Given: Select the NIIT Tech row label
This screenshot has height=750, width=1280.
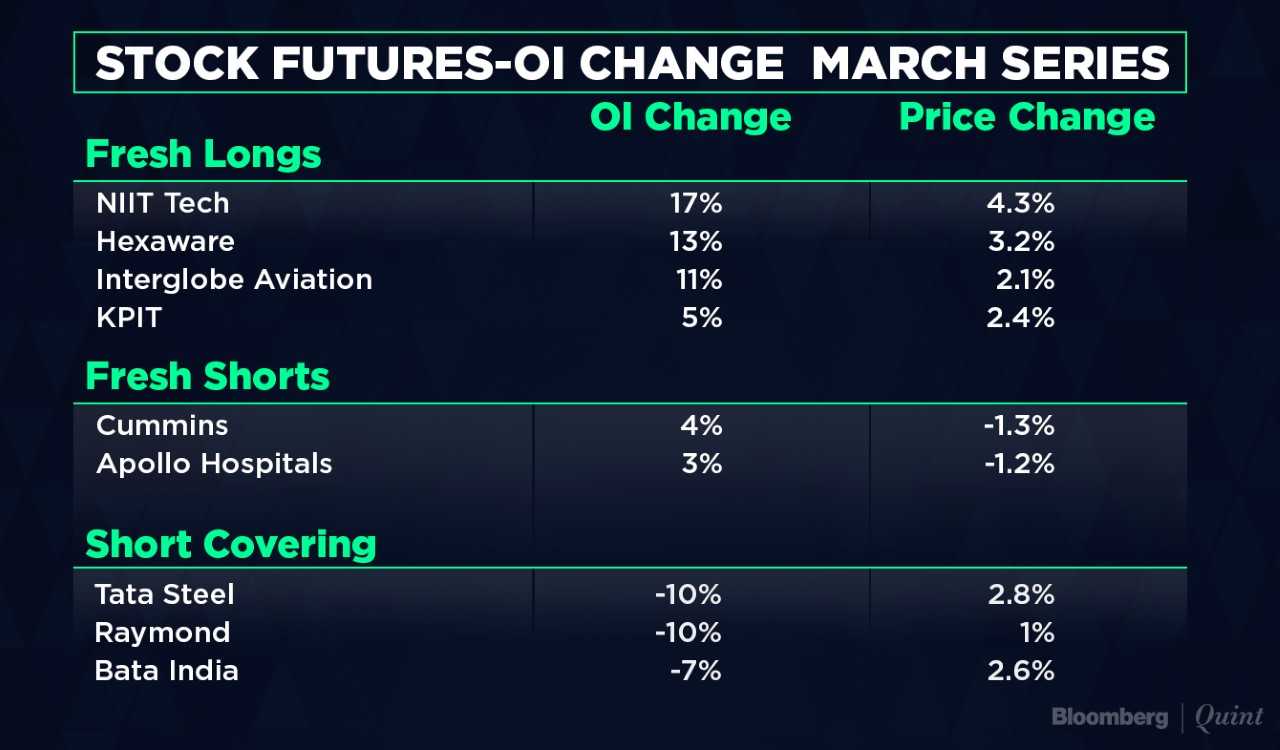Looking at the screenshot, I should coord(163,203).
